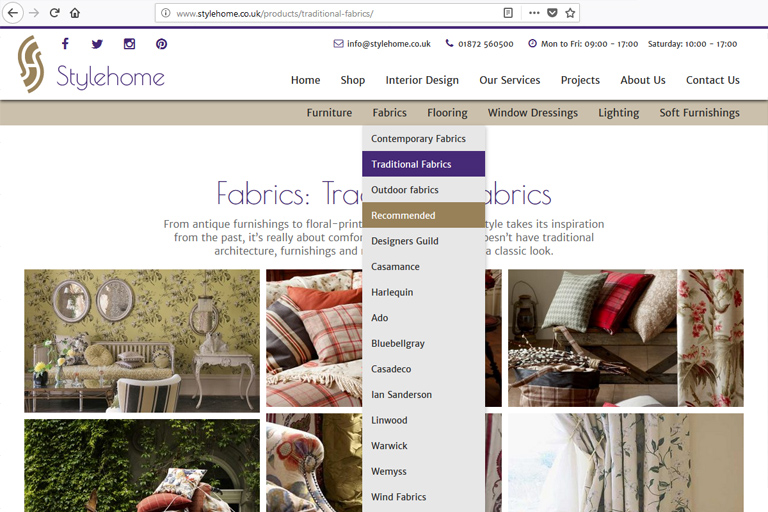Image resolution: width=768 pixels, height=512 pixels.
Task: View floral upholstered armchair image
Action: coord(314,463)
